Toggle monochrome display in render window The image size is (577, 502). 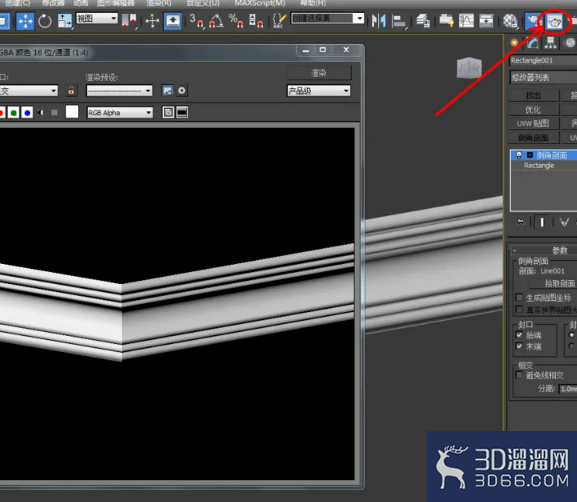[54, 113]
